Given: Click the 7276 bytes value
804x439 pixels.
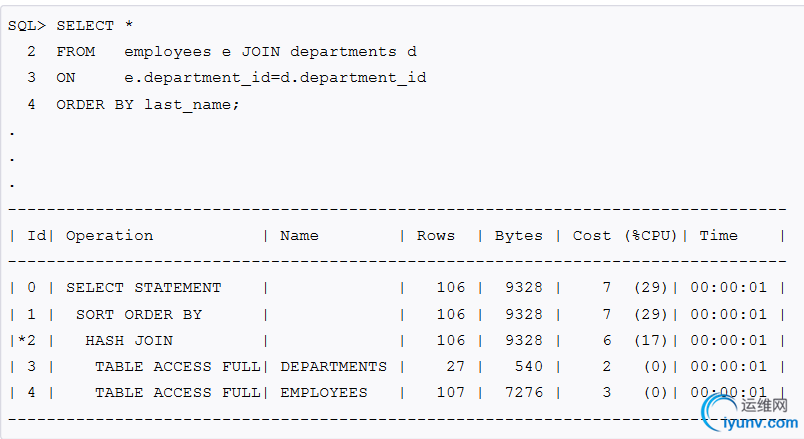Looking at the screenshot, I should coord(523,393).
